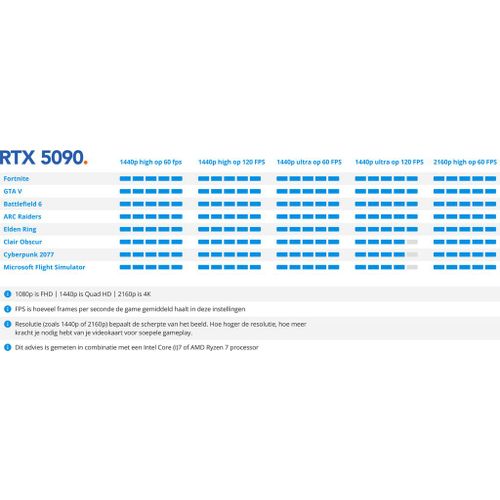Click the 1440p high op 120 FPS header
Screen dimensions: 500x500
click(232, 162)
